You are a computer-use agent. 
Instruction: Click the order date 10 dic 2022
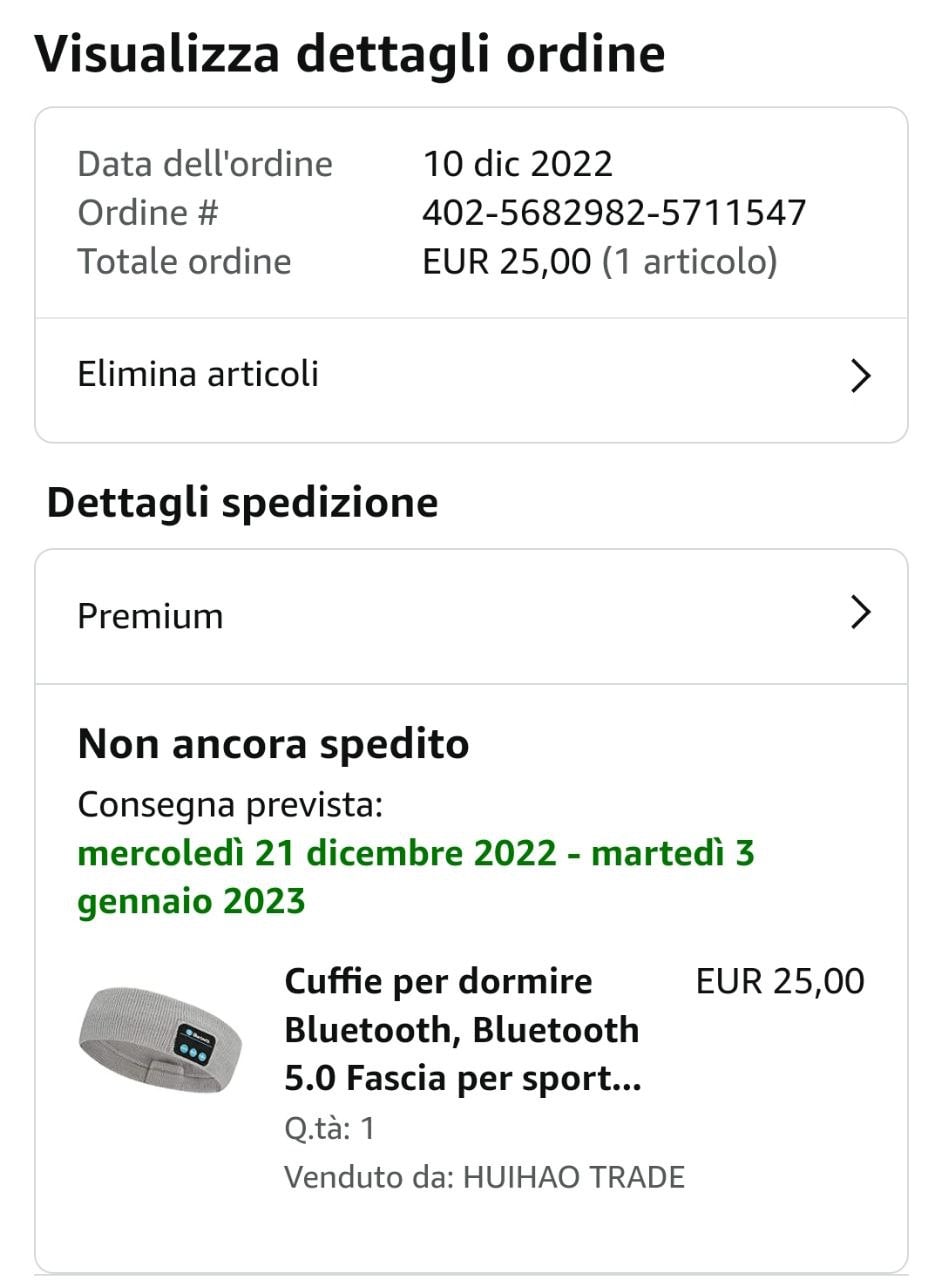517,164
